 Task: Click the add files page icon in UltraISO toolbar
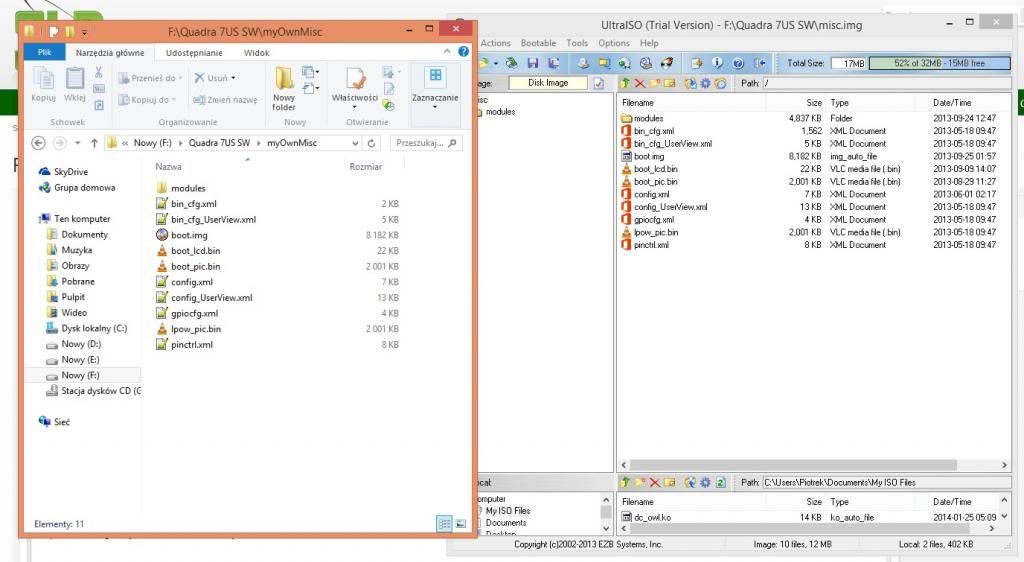click(x=696, y=63)
